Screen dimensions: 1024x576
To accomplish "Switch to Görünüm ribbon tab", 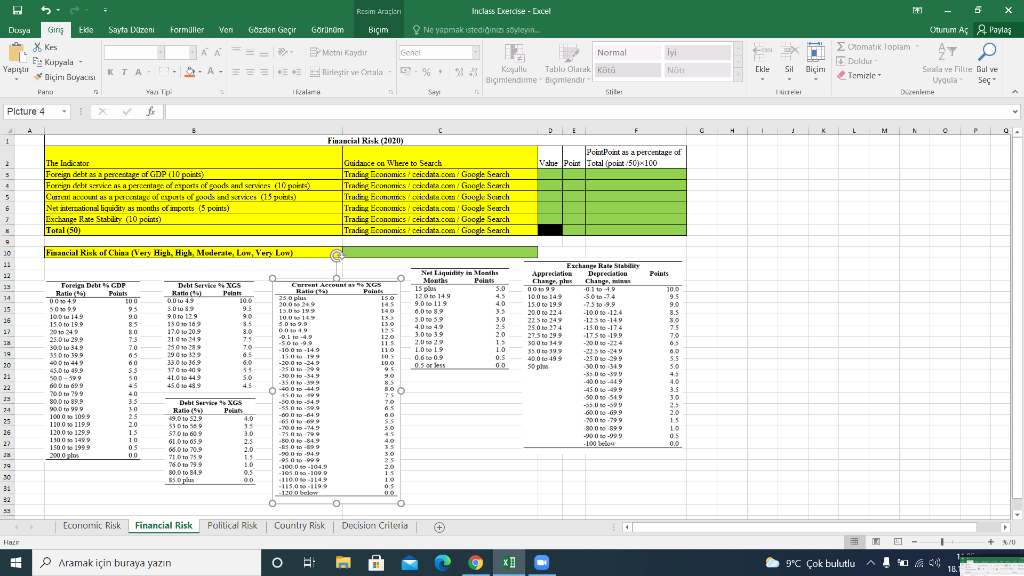I will click(x=327, y=30).
